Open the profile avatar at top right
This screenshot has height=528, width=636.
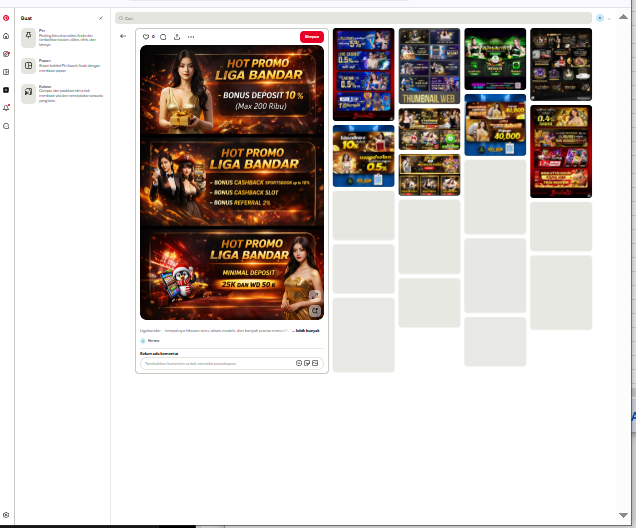pyautogui.click(x=599, y=18)
